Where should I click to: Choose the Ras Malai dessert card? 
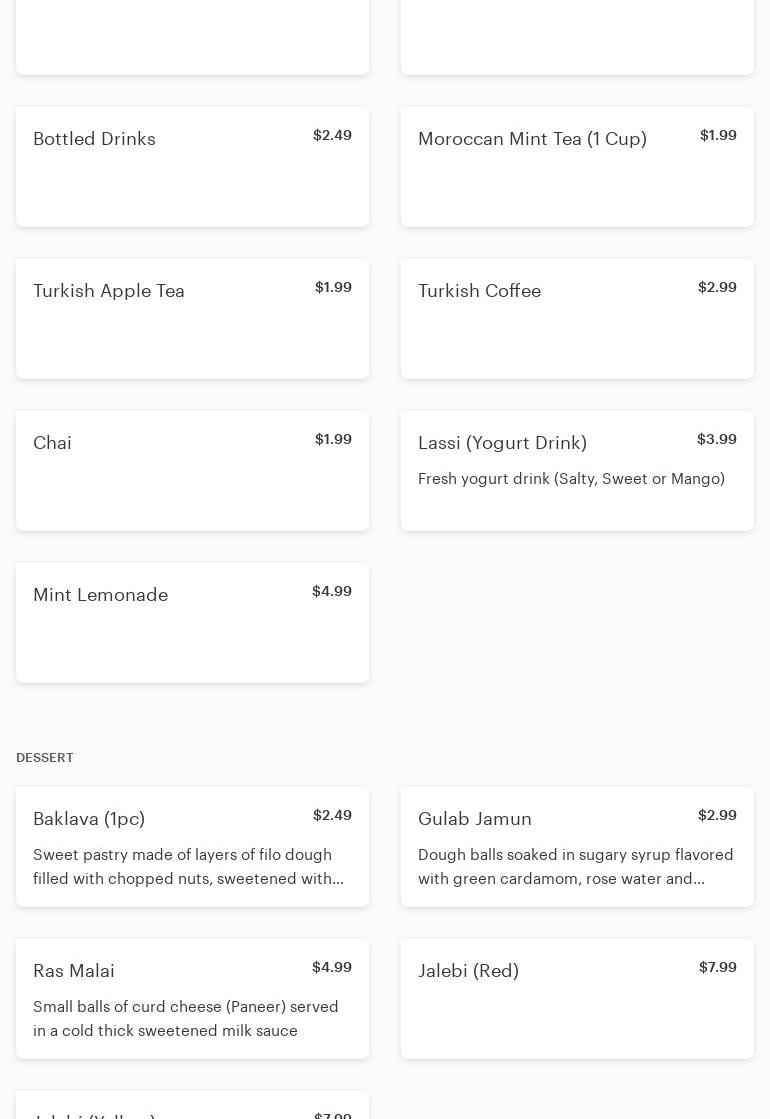pyautogui.click(x=192, y=999)
